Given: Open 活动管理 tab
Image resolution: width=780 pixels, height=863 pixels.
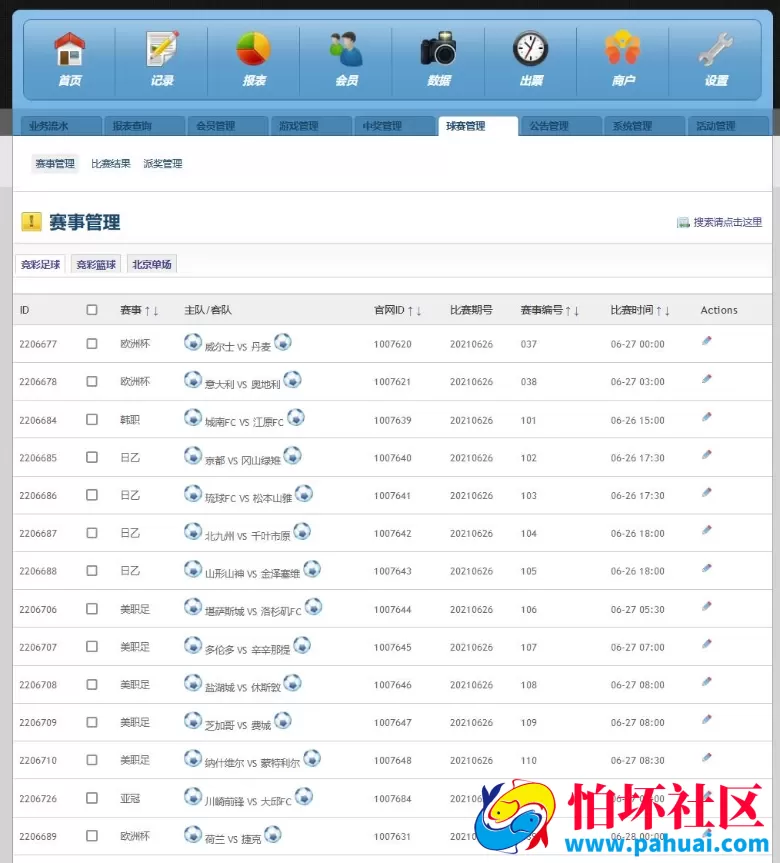Looking at the screenshot, I should (x=728, y=126).
